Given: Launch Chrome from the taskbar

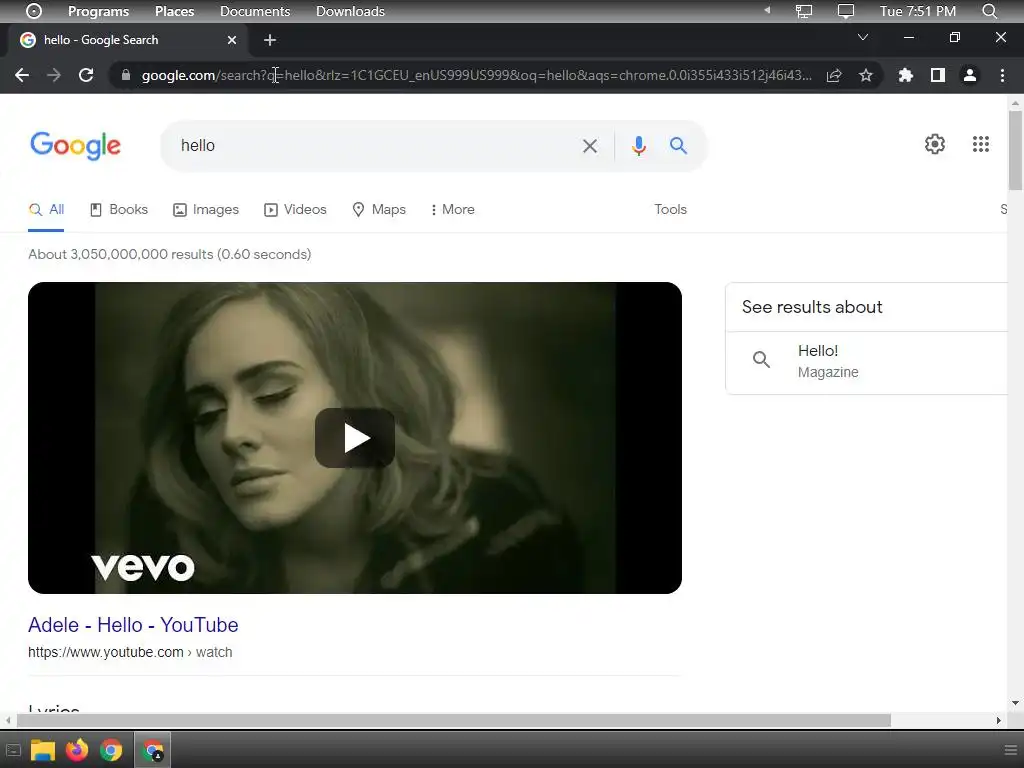Looking at the screenshot, I should (x=111, y=750).
